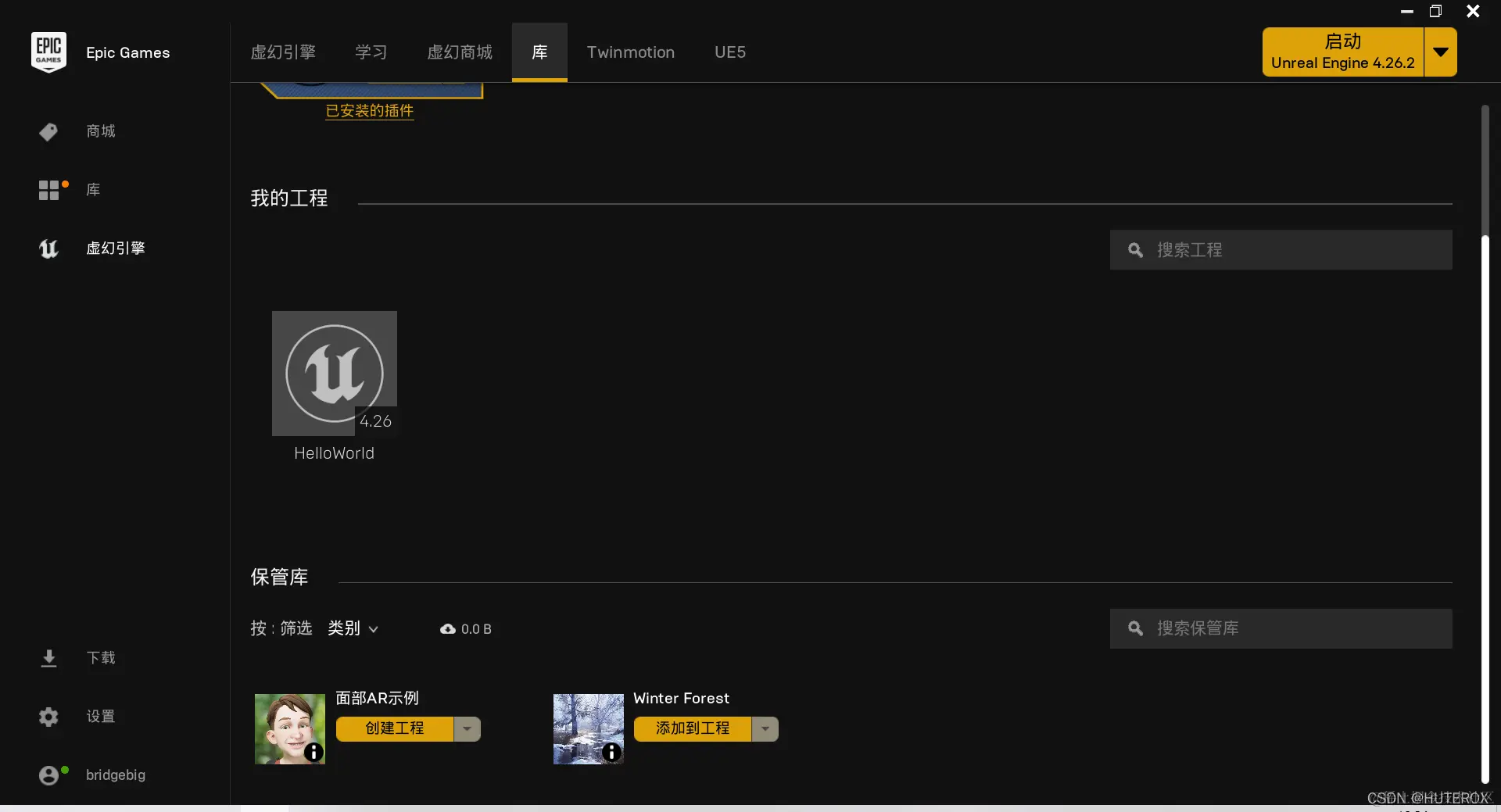Open the HelloWorld project thumbnail
This screenshot has width=1501, height=812.
coord(335,374)
